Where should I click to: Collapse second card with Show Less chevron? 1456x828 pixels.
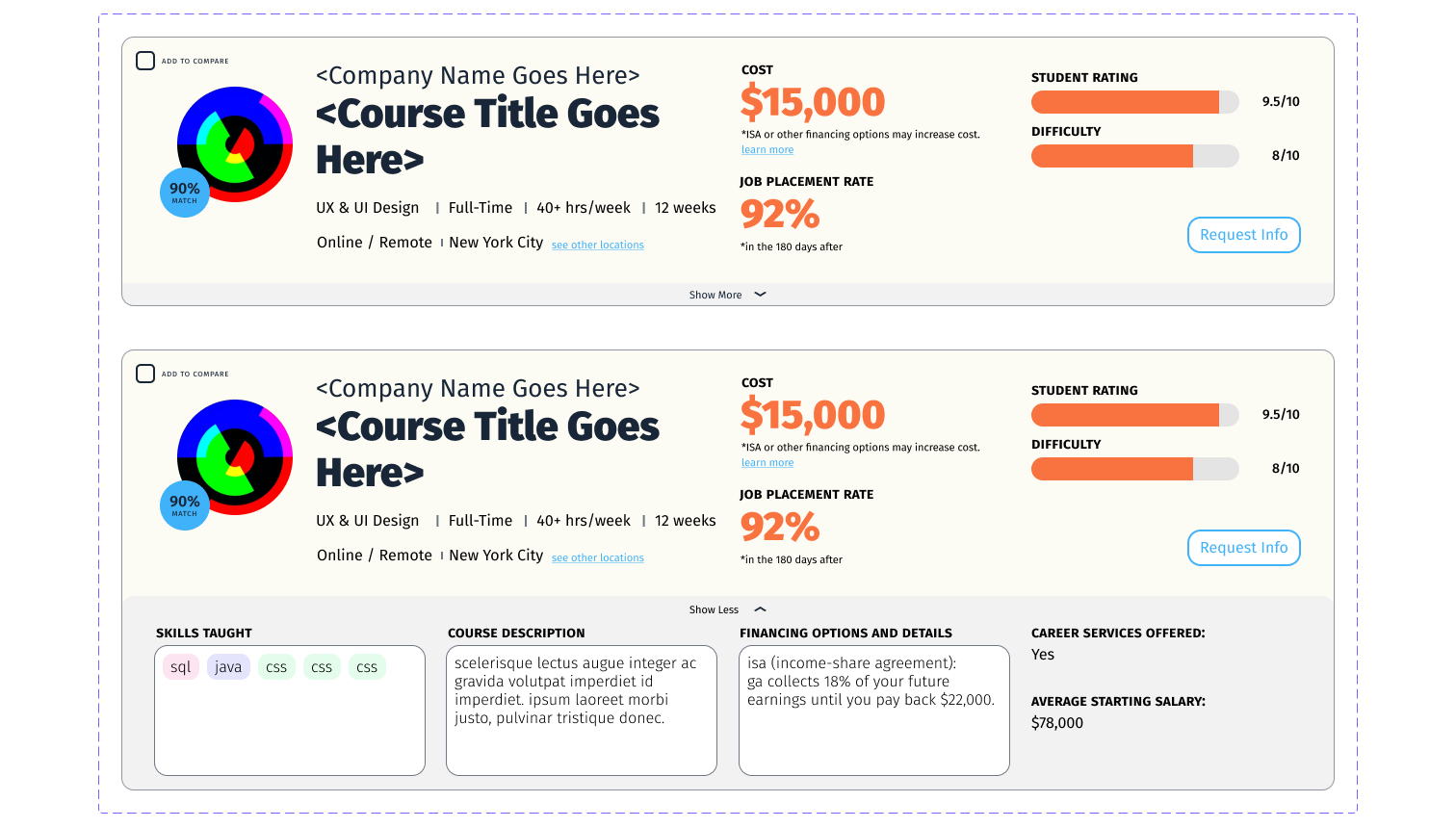(x=760, y=609)
